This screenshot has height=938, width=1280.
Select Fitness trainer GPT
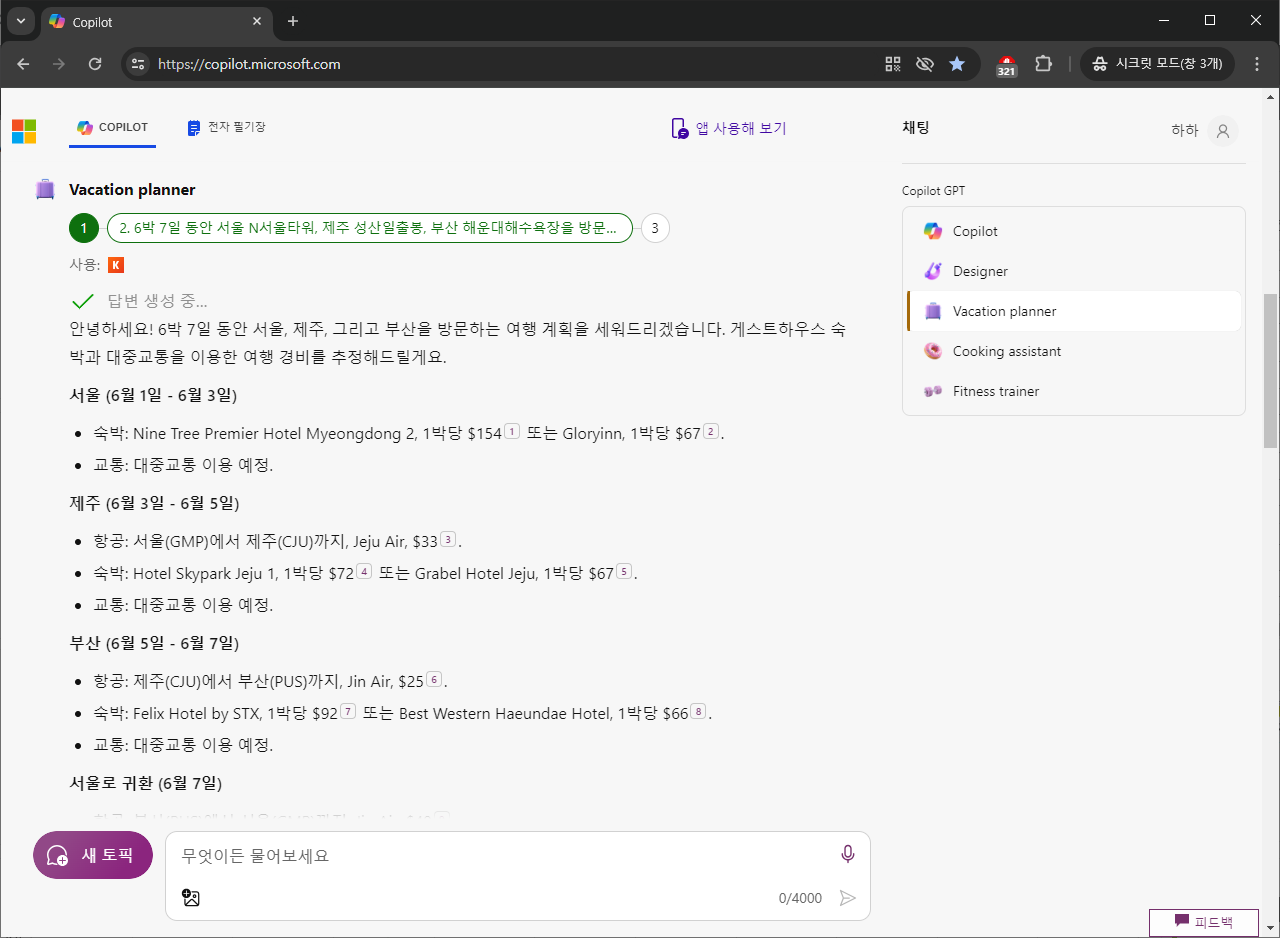click(1074, 391)
